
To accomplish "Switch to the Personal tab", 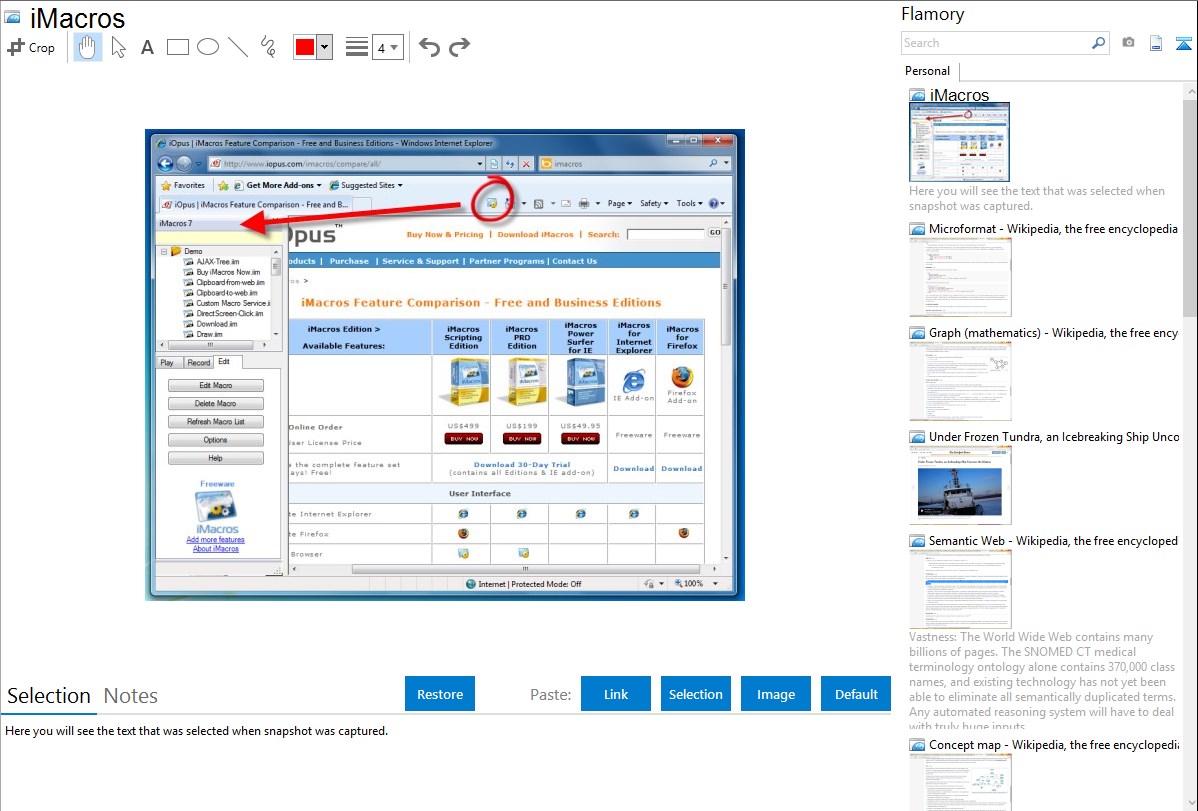I will (x=928, y=70).
